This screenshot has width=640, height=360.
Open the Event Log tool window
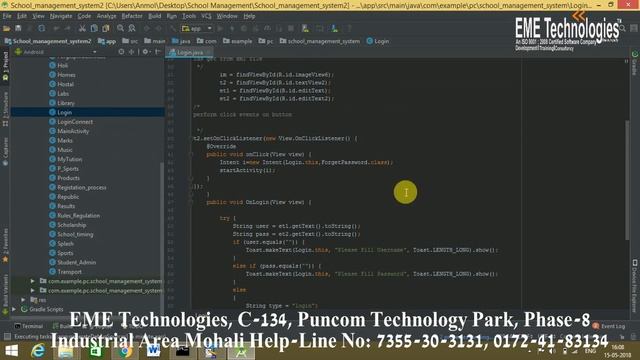[609, 326]
